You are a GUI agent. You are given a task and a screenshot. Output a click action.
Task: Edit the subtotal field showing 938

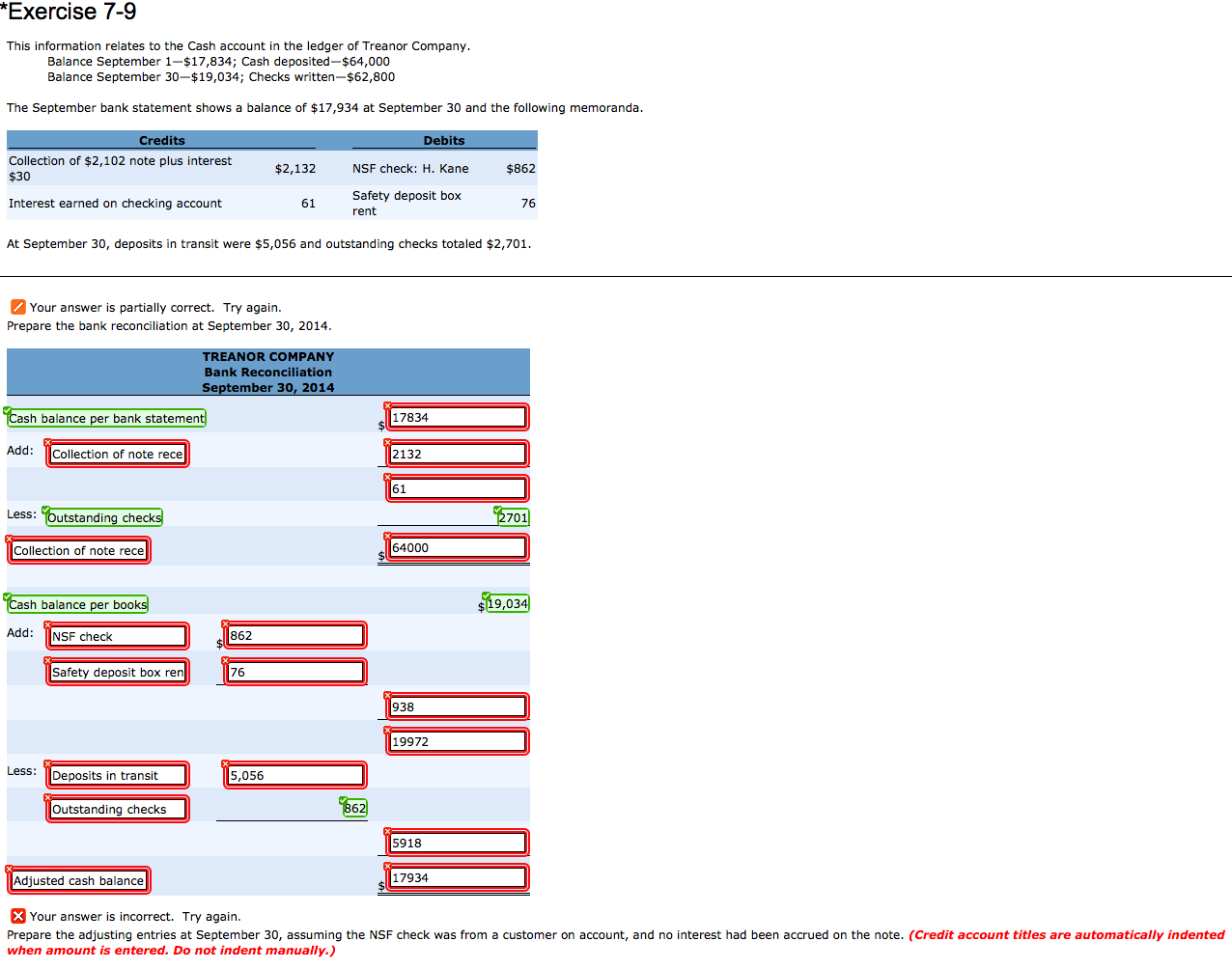coord(458,706)
